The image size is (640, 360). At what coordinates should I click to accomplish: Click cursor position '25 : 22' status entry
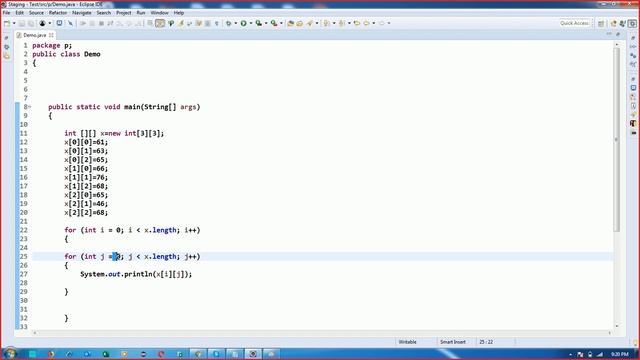[486, 342]
